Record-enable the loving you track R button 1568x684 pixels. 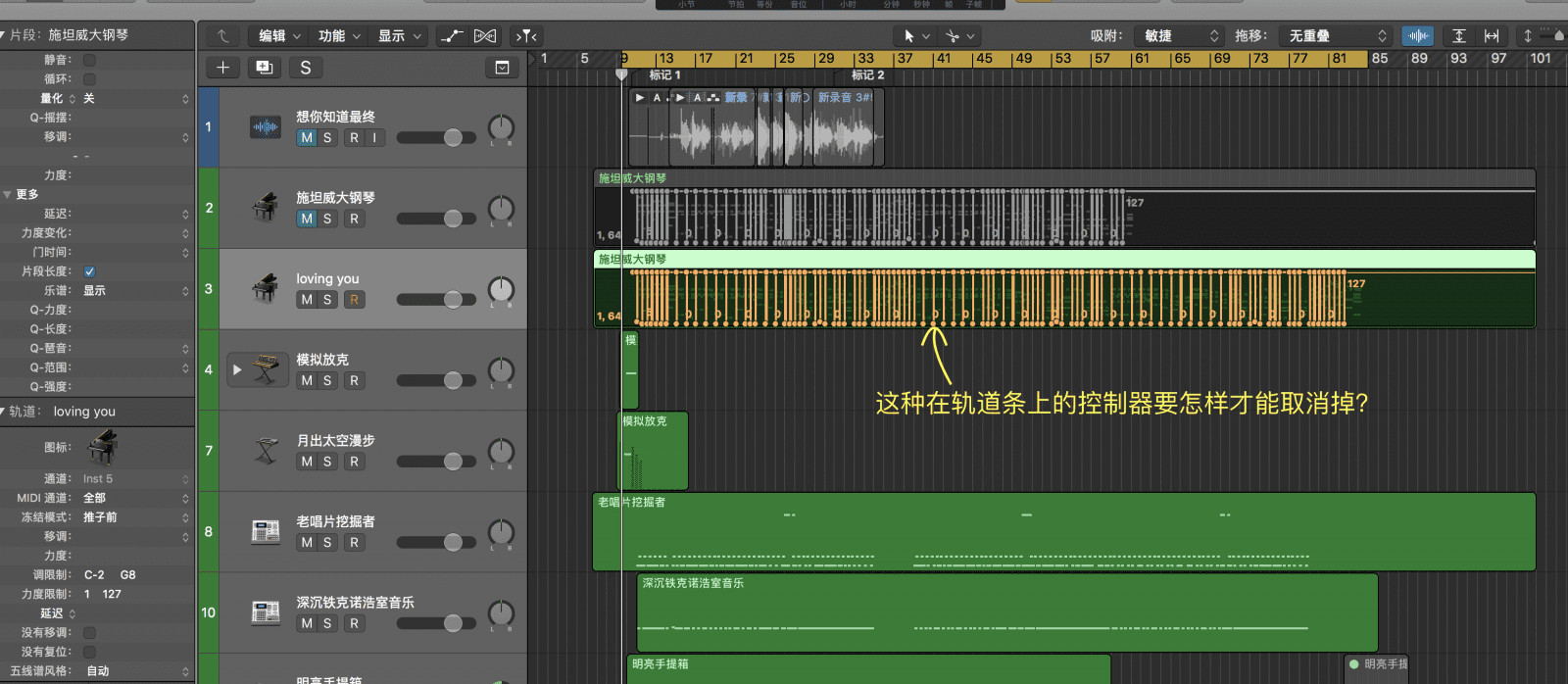point(354,300)
